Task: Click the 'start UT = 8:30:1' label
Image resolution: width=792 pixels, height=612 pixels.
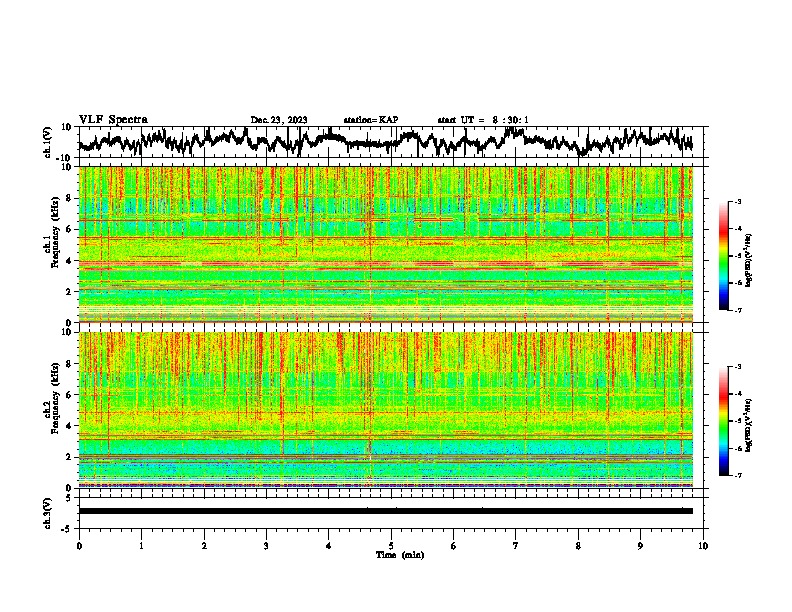Action: tap(483, 120)
